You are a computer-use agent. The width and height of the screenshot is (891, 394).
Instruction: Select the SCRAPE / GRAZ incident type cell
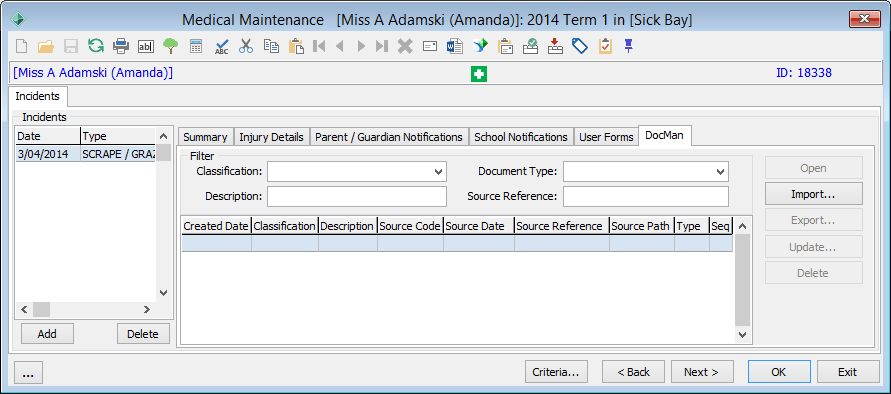(118, 154)
